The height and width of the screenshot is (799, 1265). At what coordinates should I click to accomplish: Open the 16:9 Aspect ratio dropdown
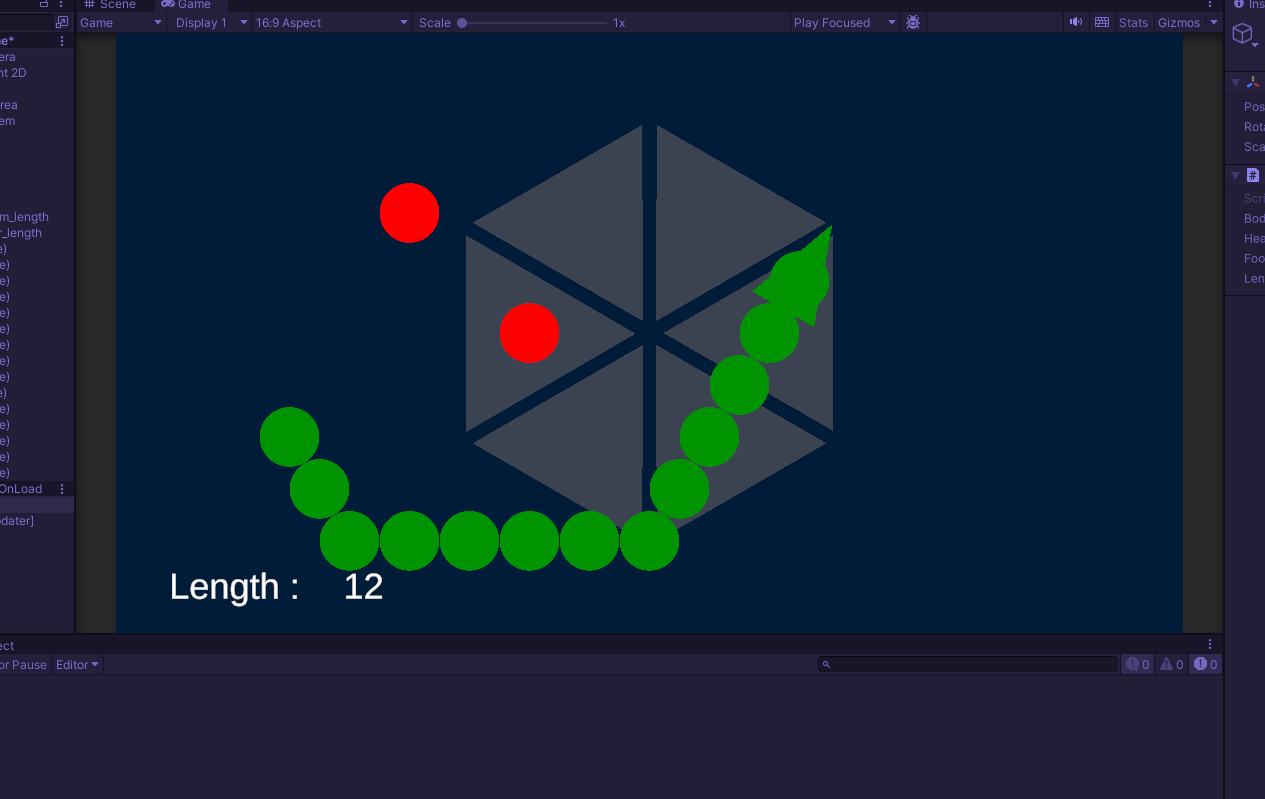click(331, 22)
